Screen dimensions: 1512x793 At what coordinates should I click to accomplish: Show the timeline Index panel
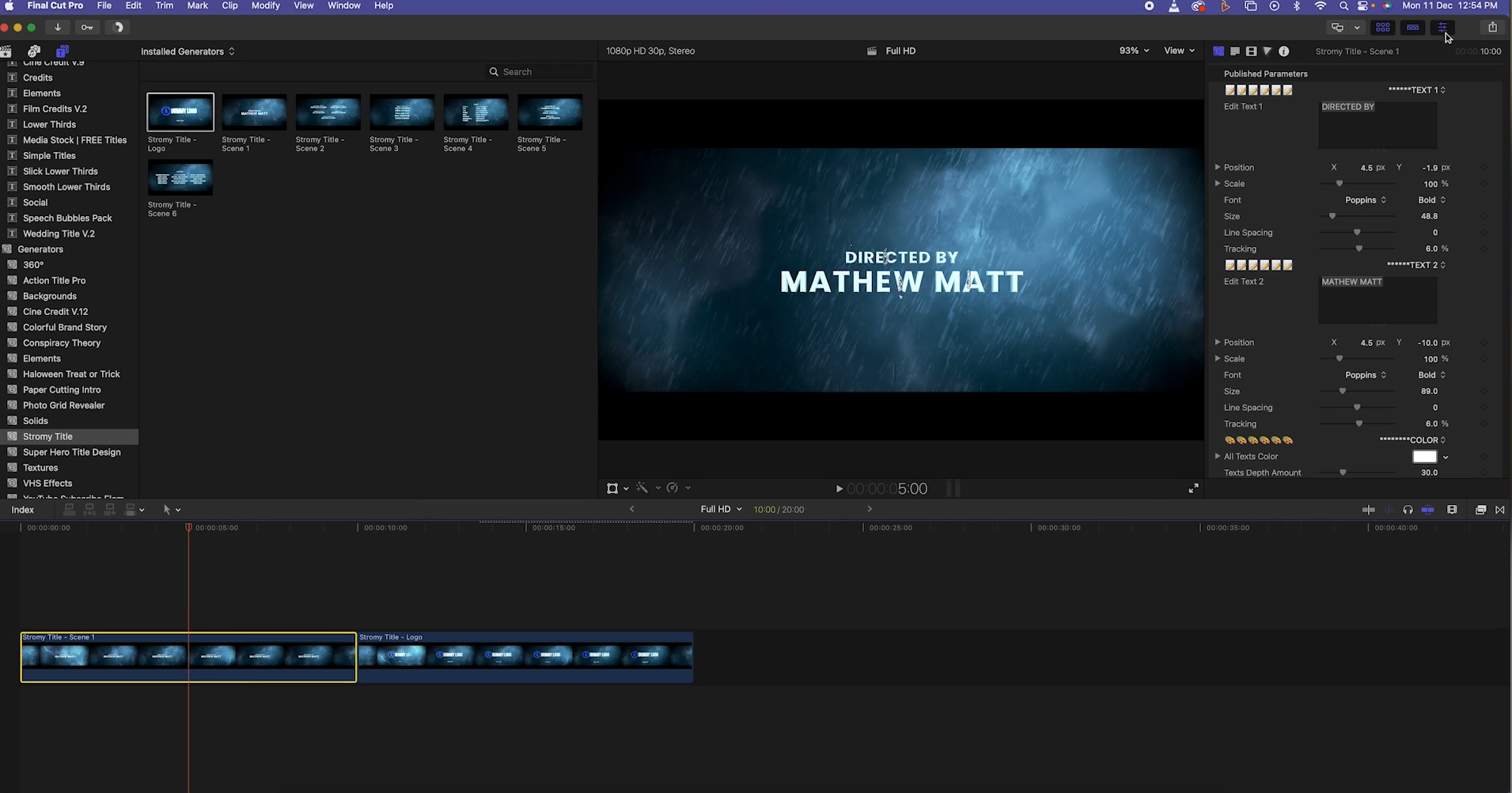click(x=22, y=510)
